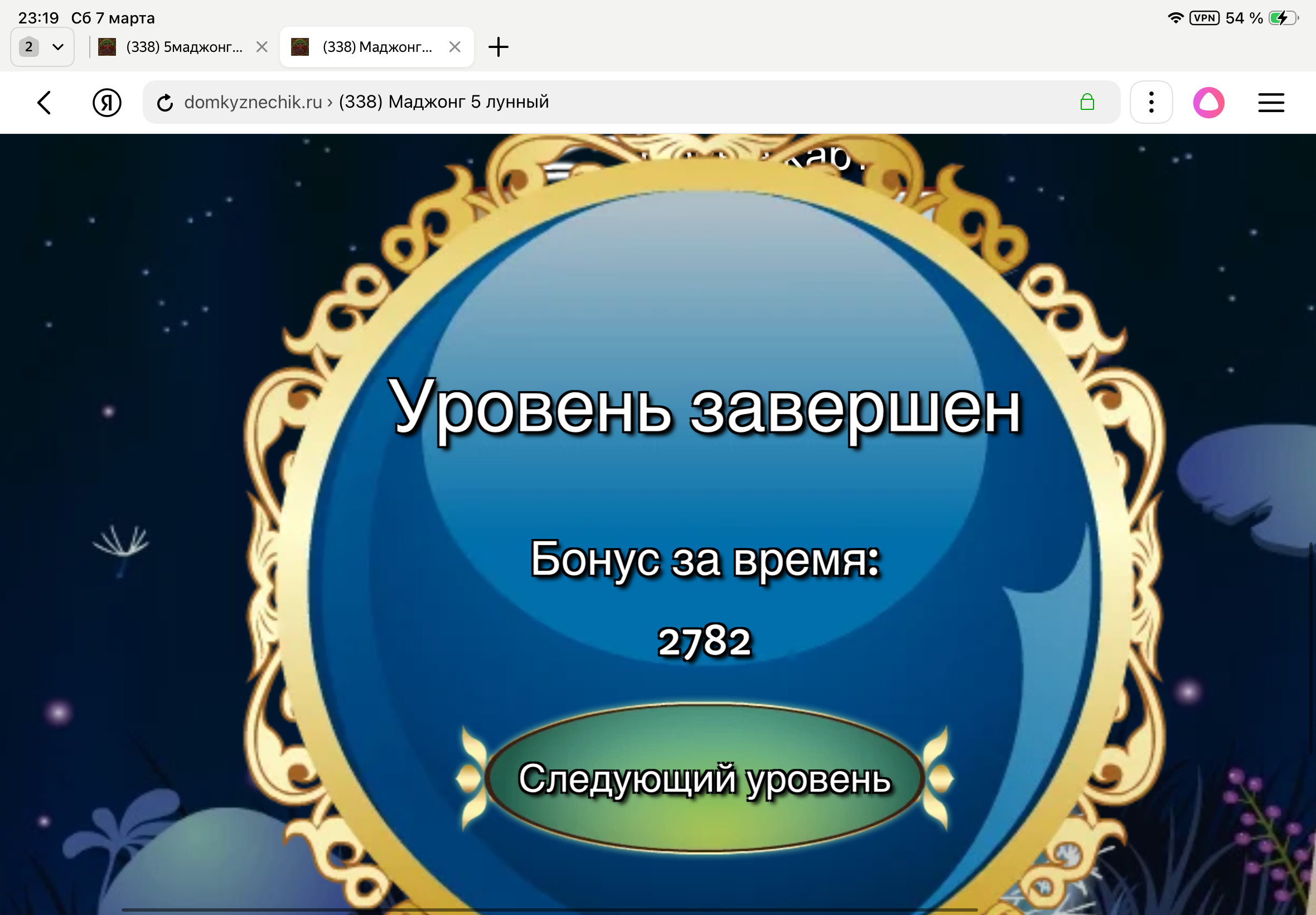Screen dimensions: 1316x915
Task: Open the three-dot browser options menu
Action: click(1150, 102)
